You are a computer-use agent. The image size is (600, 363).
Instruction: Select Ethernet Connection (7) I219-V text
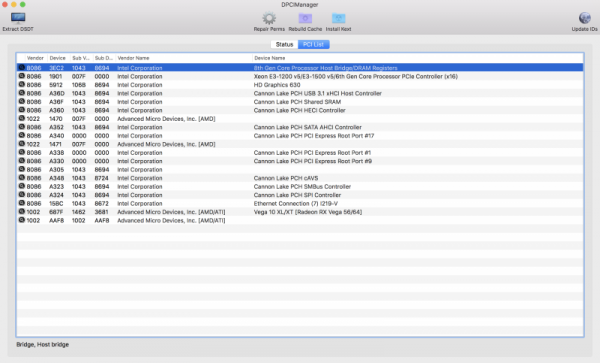pos(296,203)
